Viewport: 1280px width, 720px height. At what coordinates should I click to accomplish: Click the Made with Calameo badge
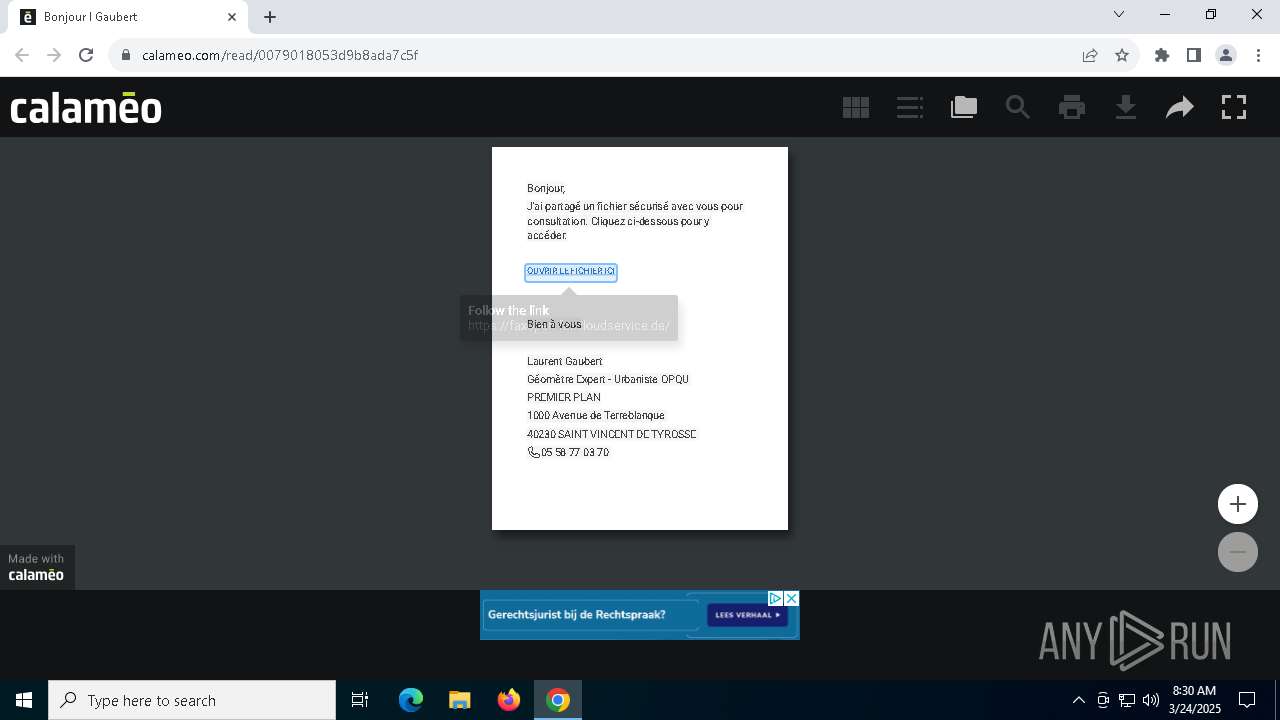[x=37, y=567]
